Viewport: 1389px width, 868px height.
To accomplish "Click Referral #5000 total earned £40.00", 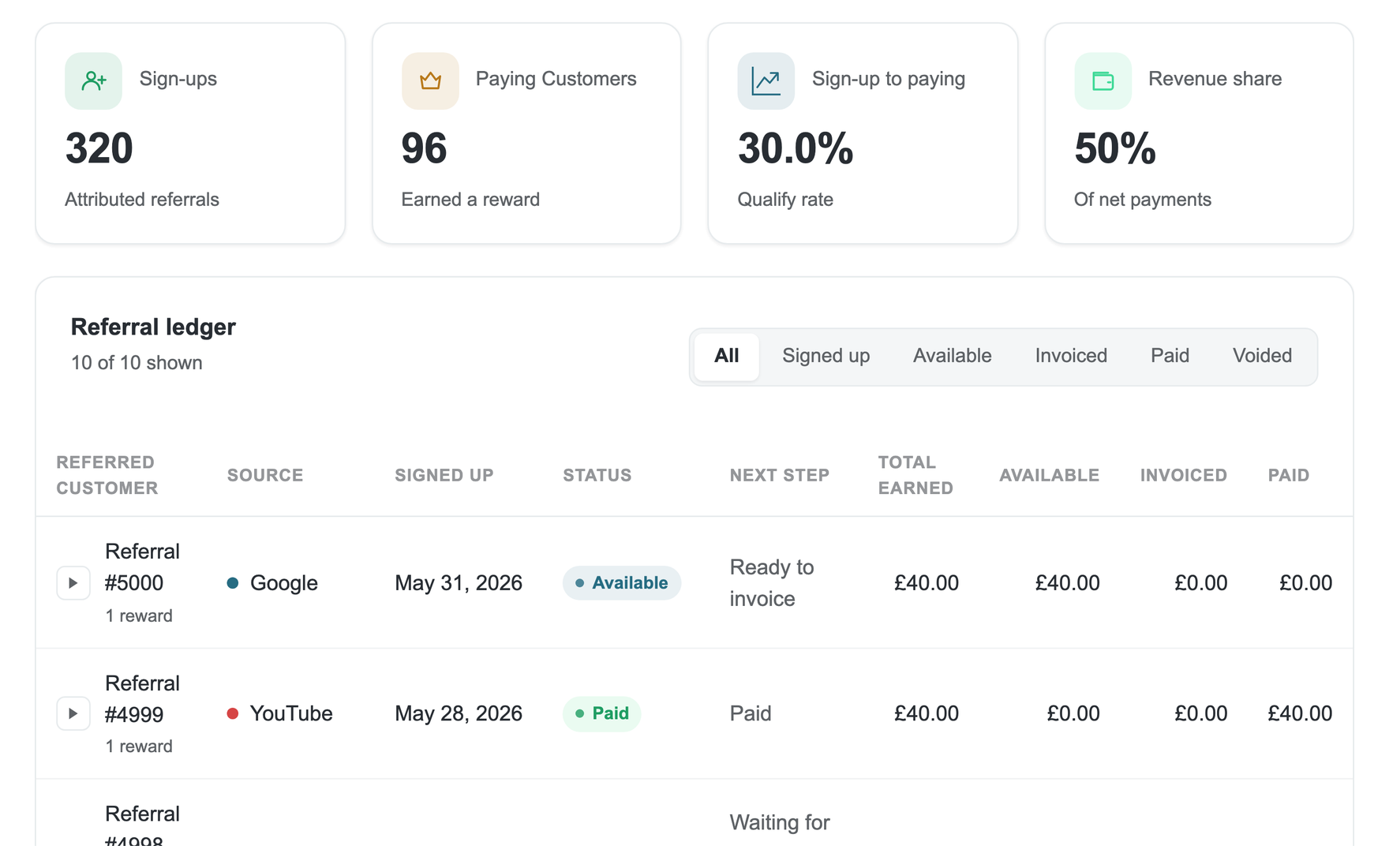I will click(x=927, y=583).
